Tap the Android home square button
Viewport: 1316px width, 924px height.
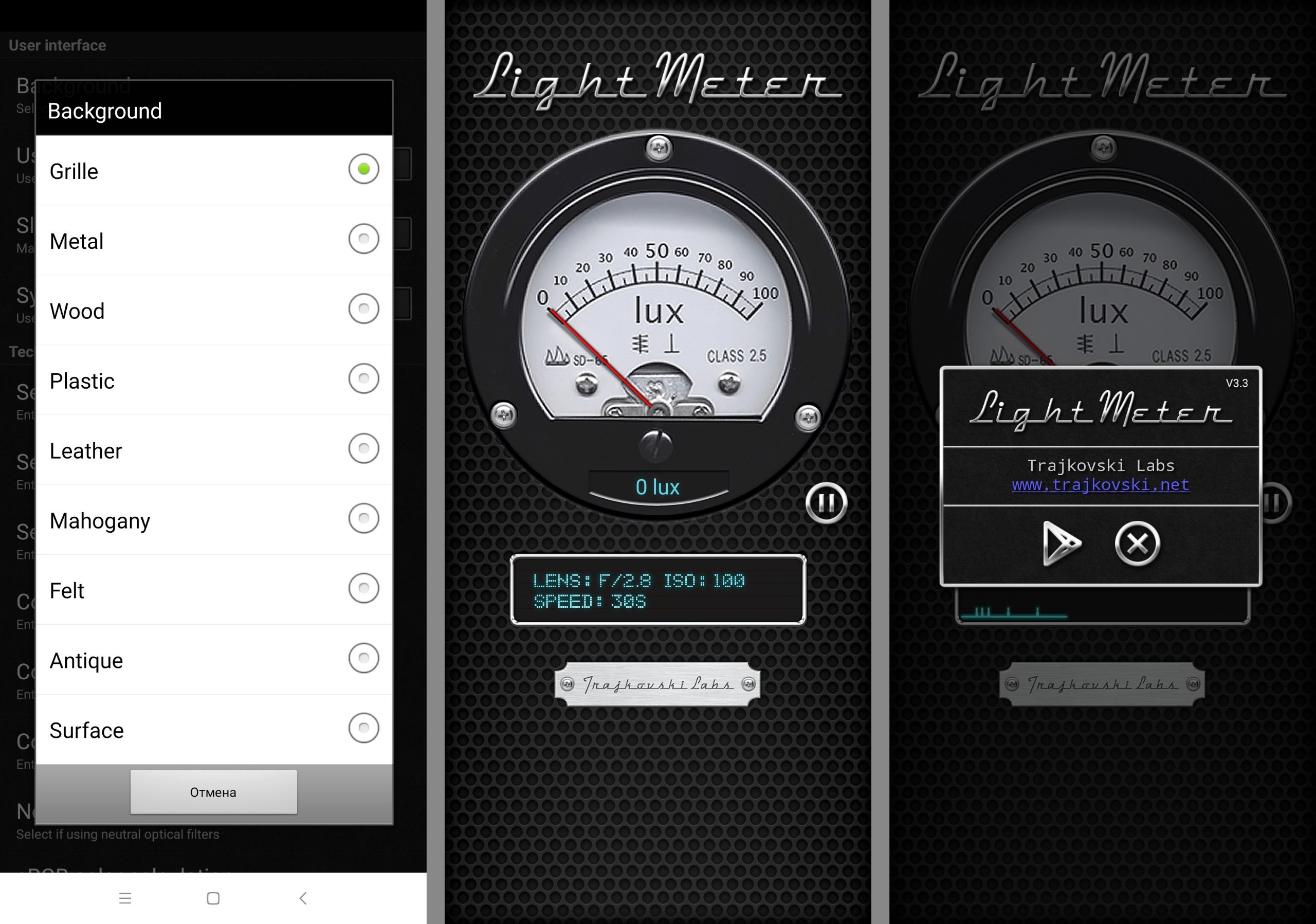213,898
